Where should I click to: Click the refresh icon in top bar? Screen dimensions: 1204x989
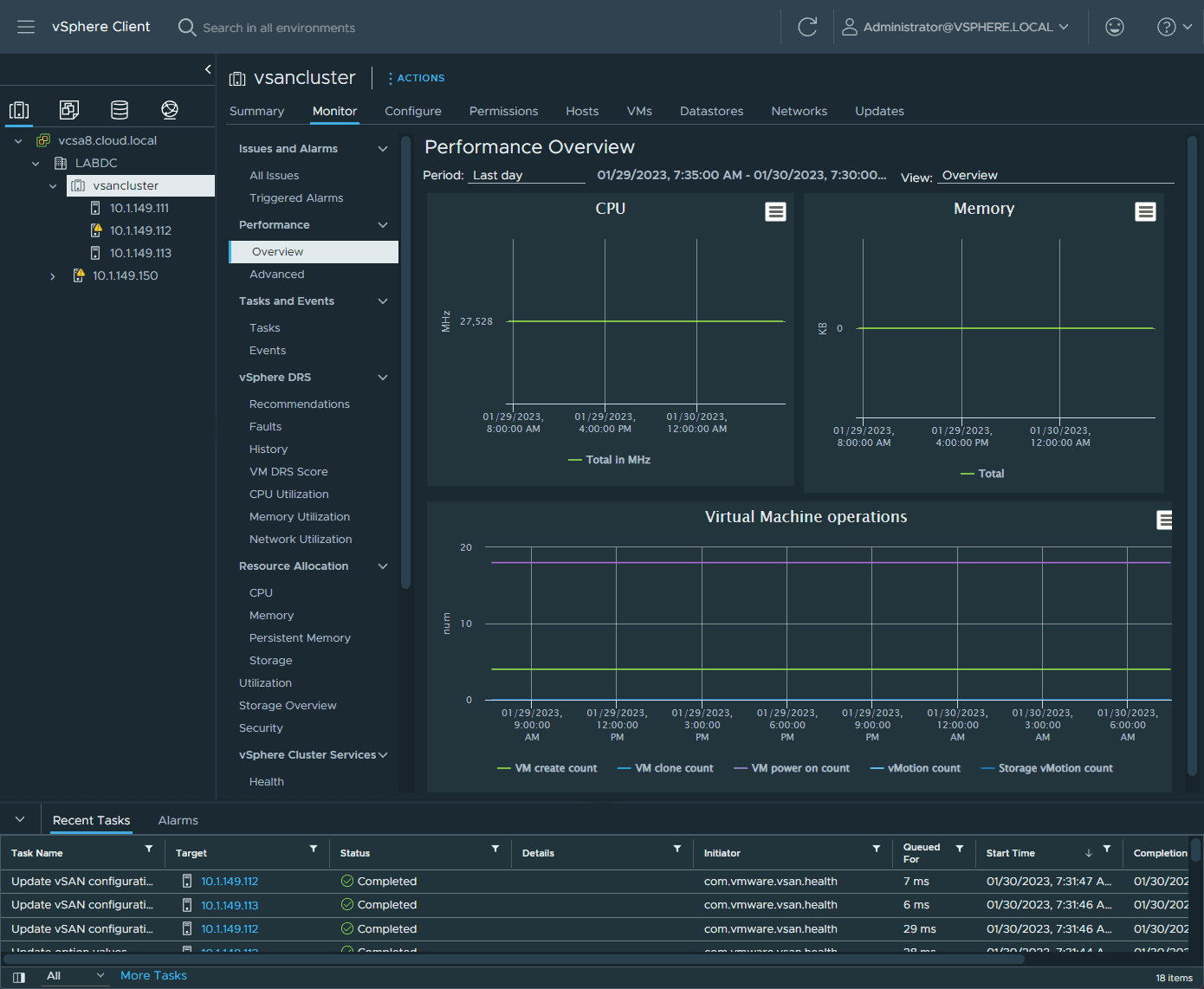click(x=807, y=27)
